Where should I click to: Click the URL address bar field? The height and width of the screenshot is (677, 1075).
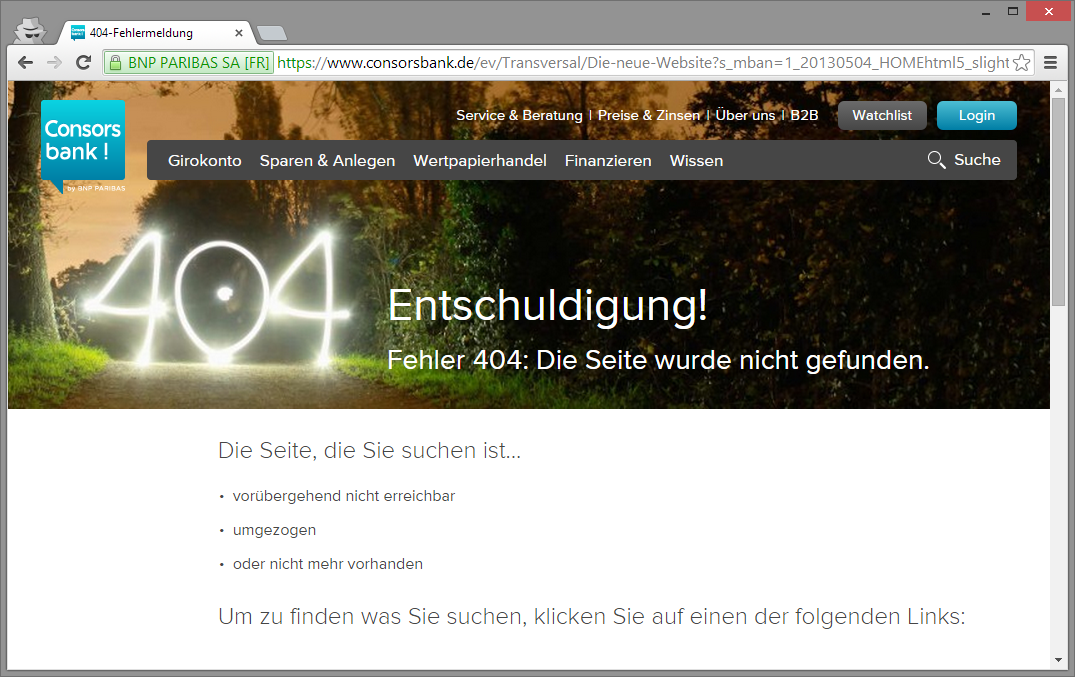point(640,62)
